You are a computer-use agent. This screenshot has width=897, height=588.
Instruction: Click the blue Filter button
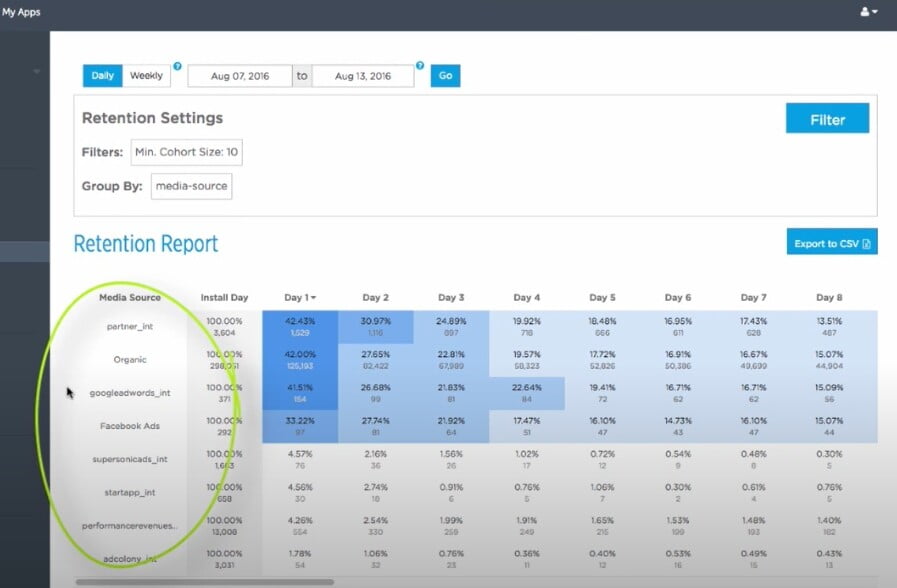click(827, 118)
